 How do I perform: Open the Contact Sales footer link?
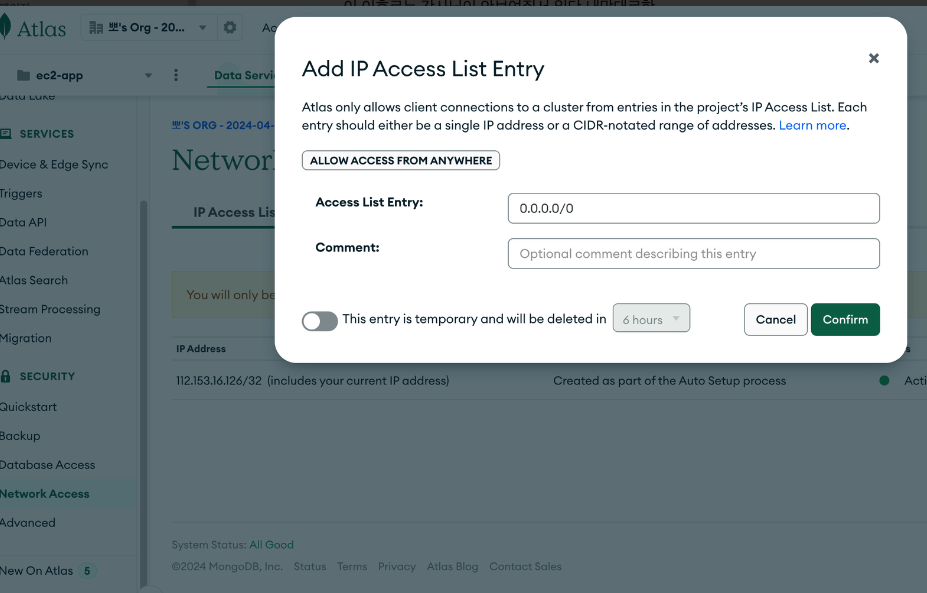click(x=525, y=566)
